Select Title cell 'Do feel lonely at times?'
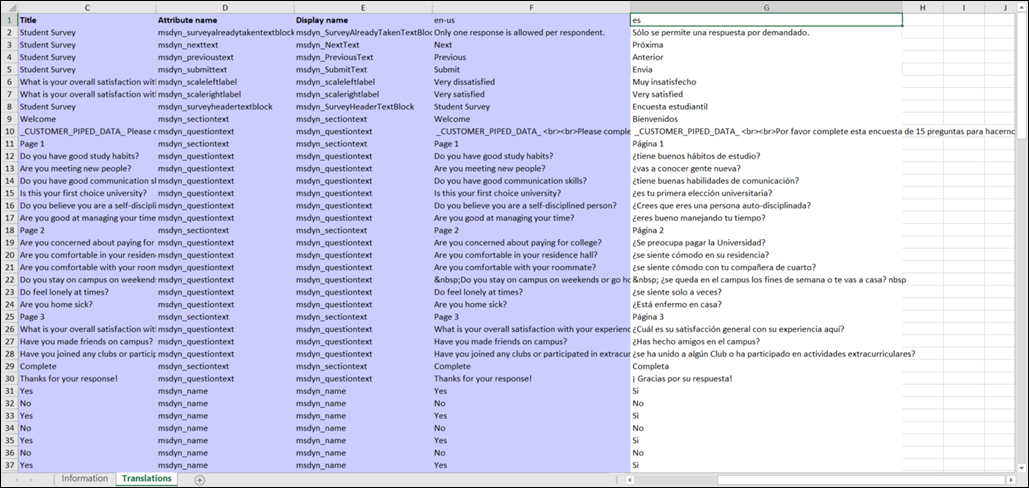The image size is (1029, 488). pos(87,292)
